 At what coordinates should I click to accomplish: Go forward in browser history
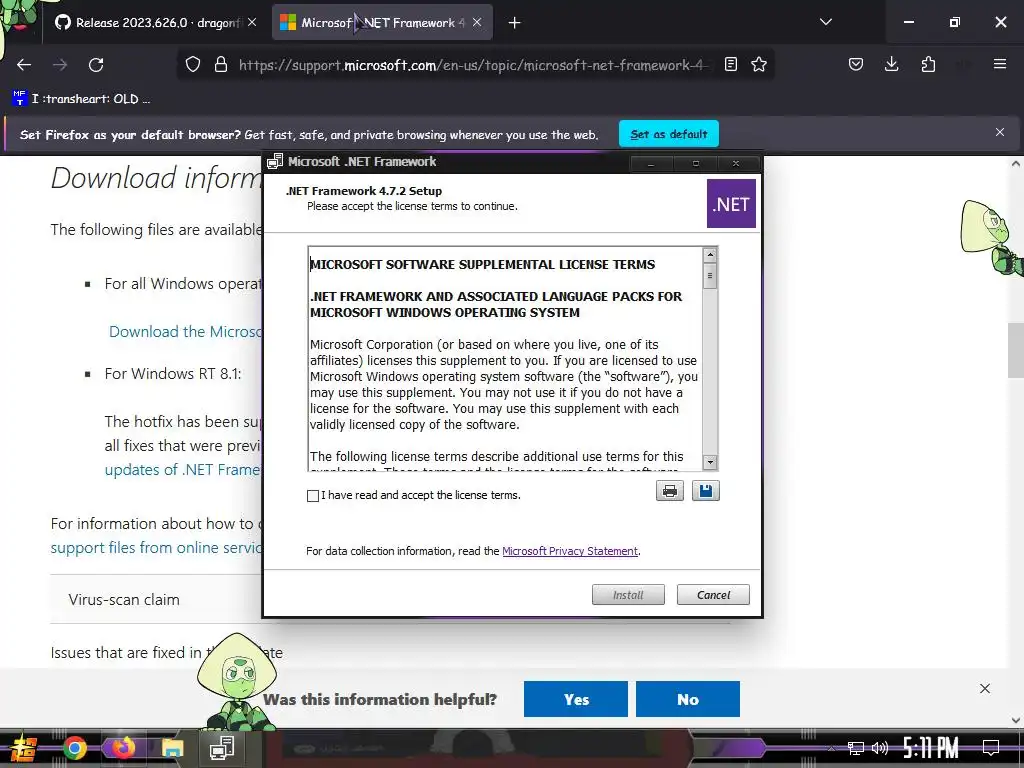[60, 65]
